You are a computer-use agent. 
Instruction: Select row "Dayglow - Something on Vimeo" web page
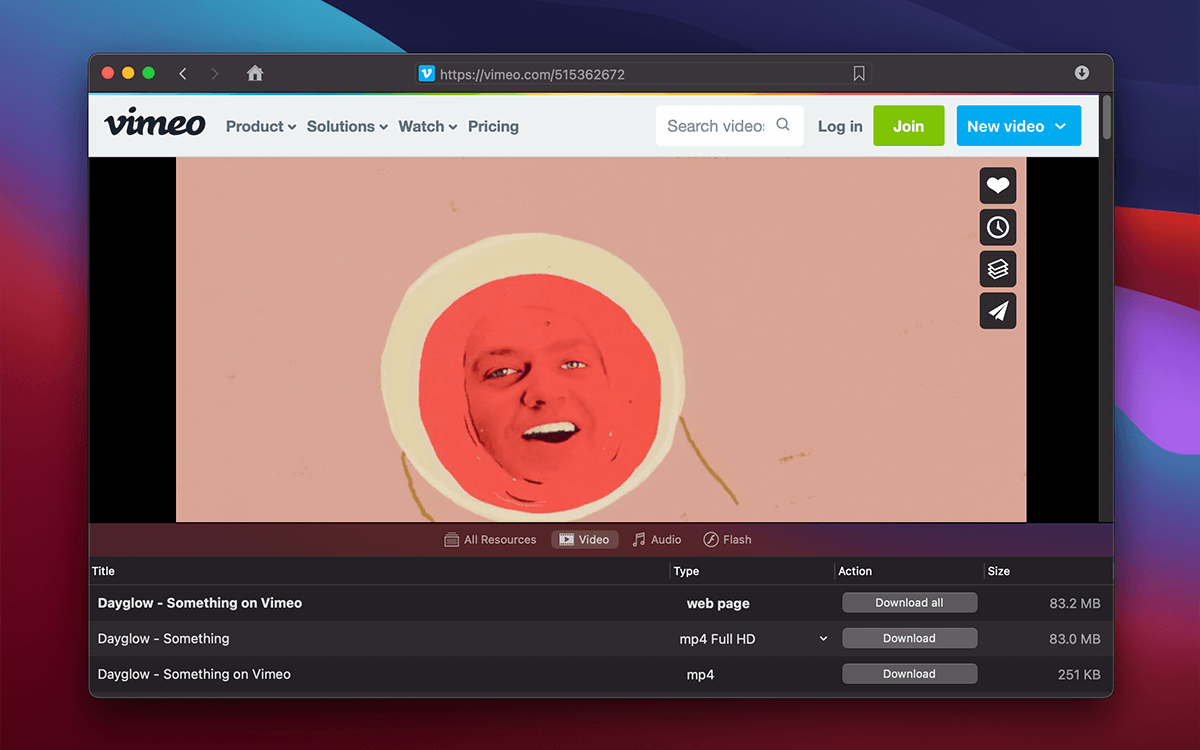coord(601,603)
